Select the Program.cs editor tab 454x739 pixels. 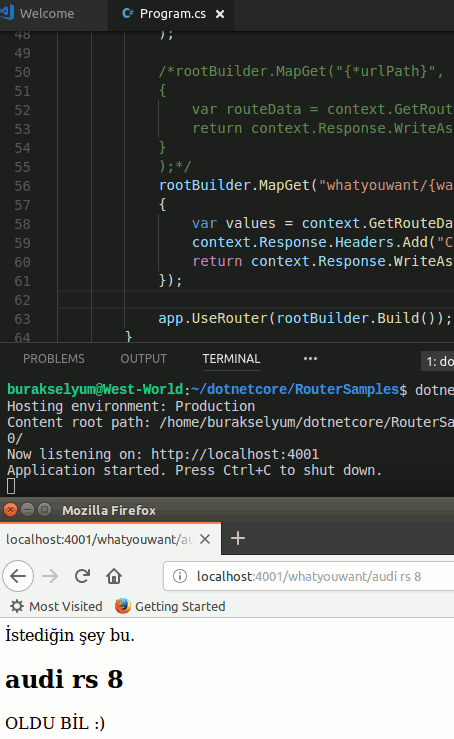point(172,14)
